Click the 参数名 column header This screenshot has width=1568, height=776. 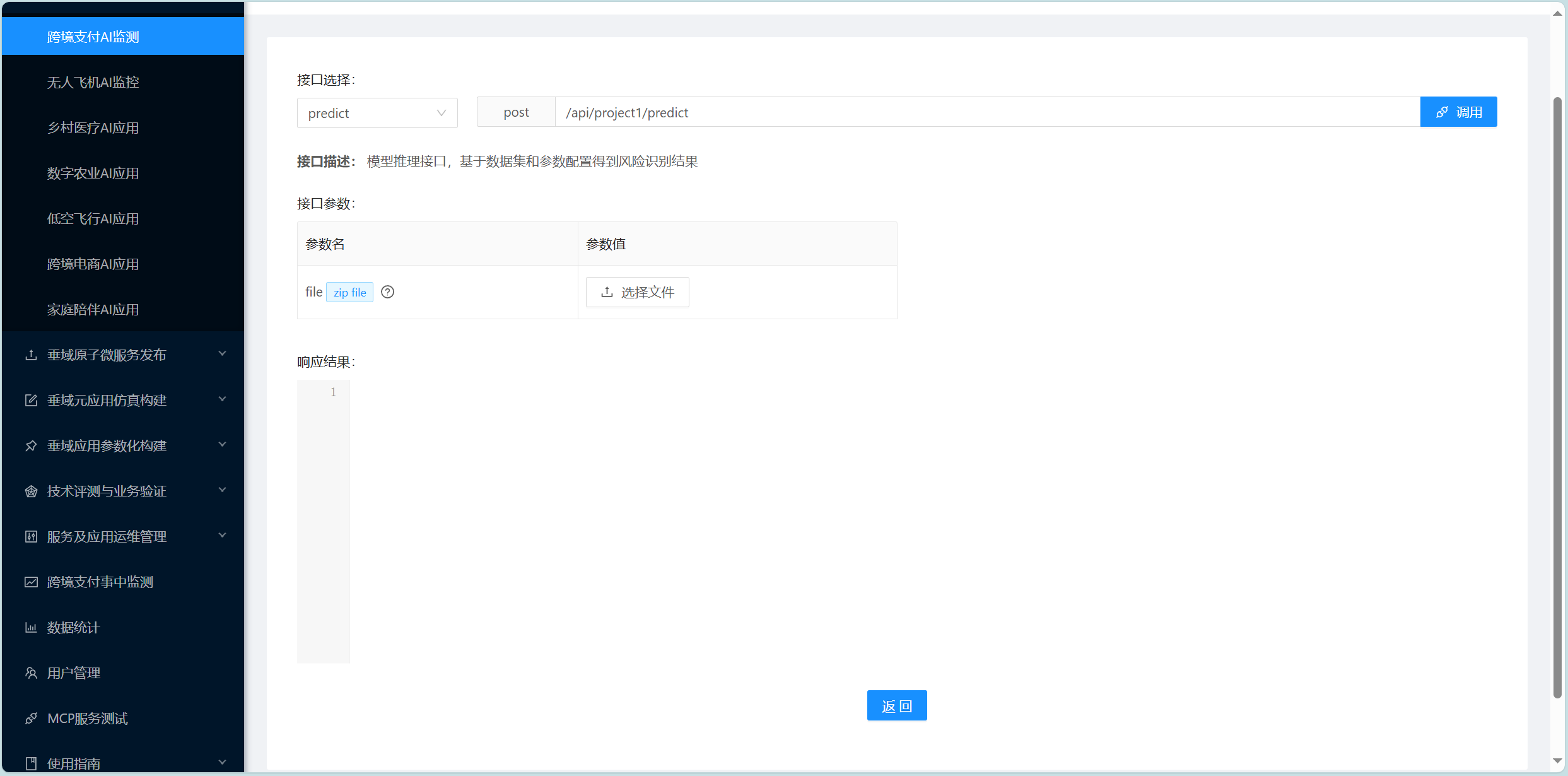coord(438,244)
